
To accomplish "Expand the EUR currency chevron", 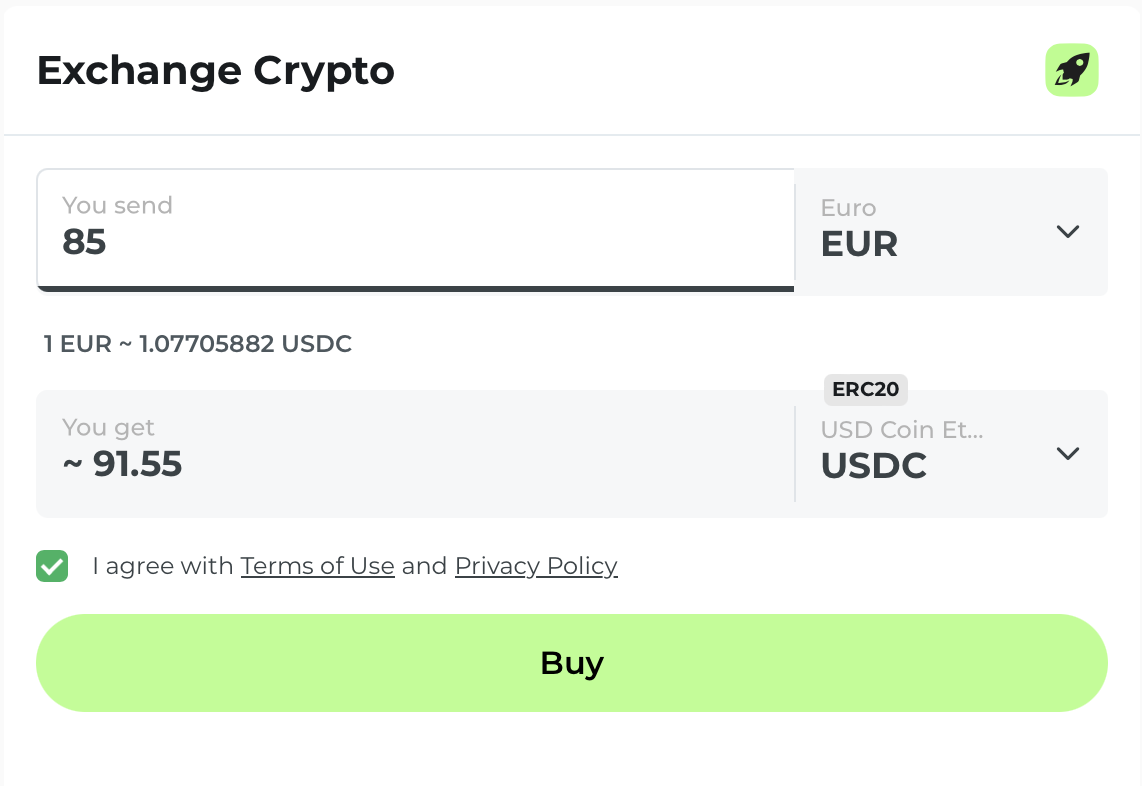I will point(1068,231).
